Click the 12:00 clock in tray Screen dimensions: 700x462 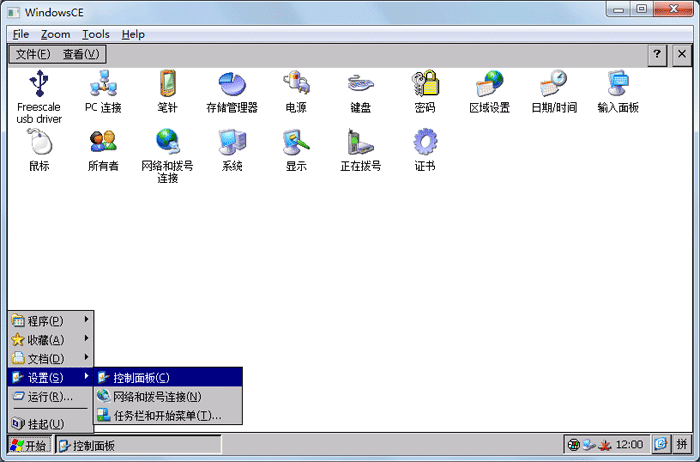click(x=629, y=445)
